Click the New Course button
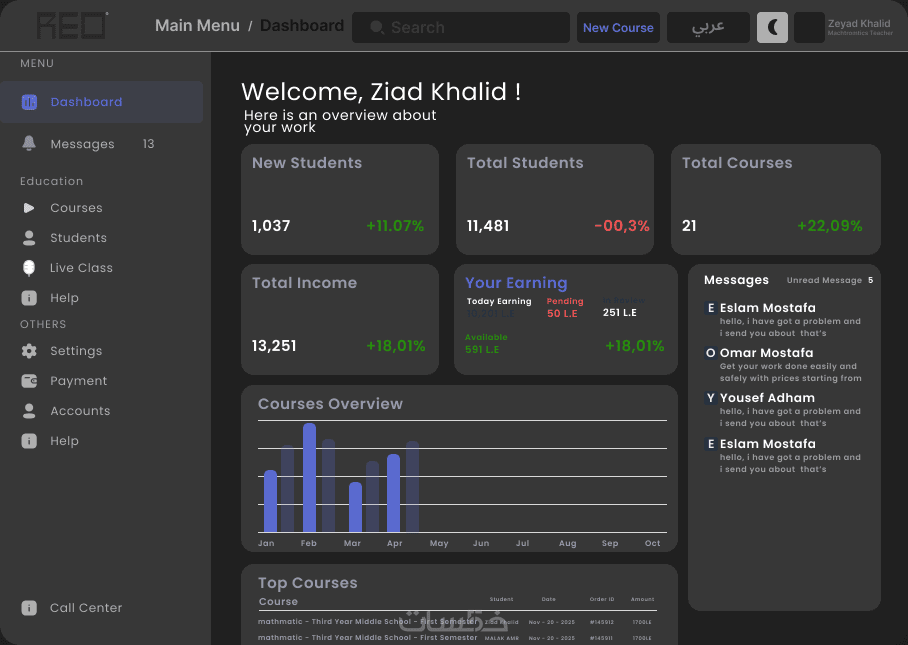This screenshot has width=908, height=645. pyautogui.click(x=618, y=27)
